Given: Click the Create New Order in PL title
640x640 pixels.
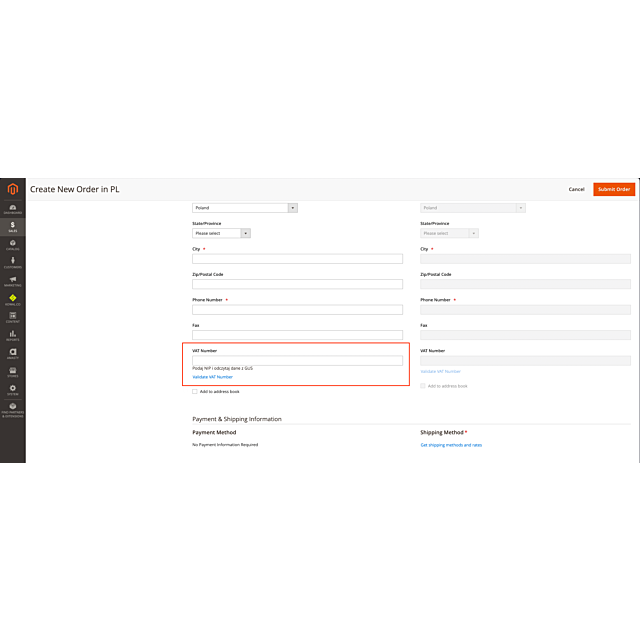Looking at the screenshot, I should 75,189.
